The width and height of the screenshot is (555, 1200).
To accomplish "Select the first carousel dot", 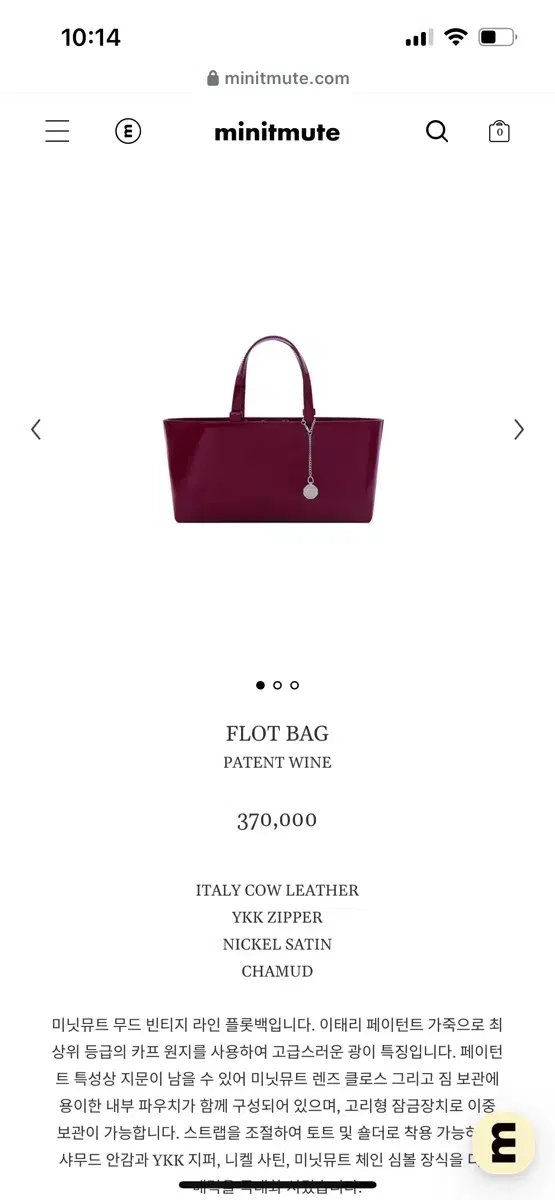I will tap(260, 685).
